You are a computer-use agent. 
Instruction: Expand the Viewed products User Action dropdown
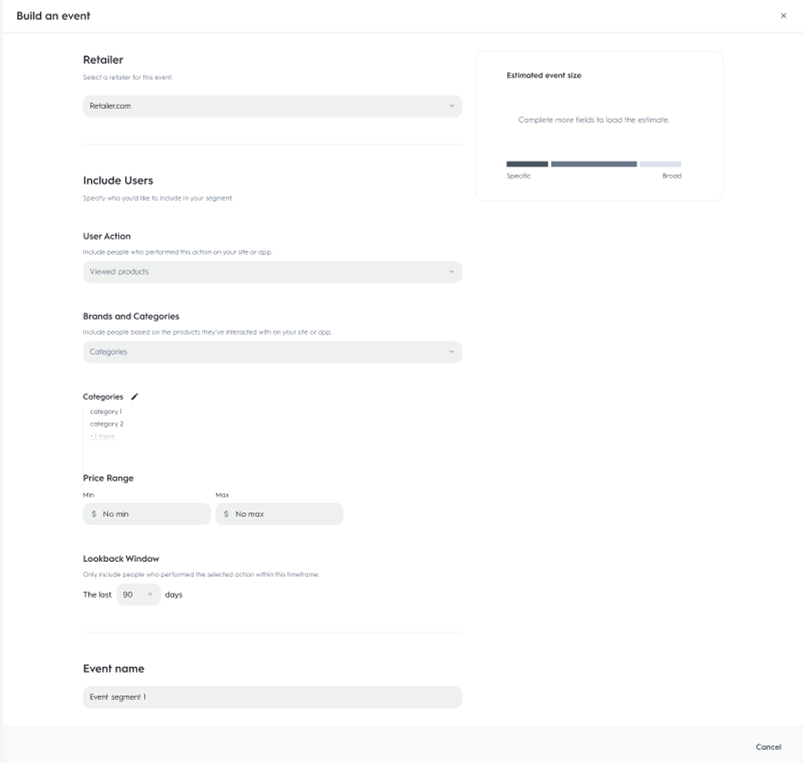point(272,272)
